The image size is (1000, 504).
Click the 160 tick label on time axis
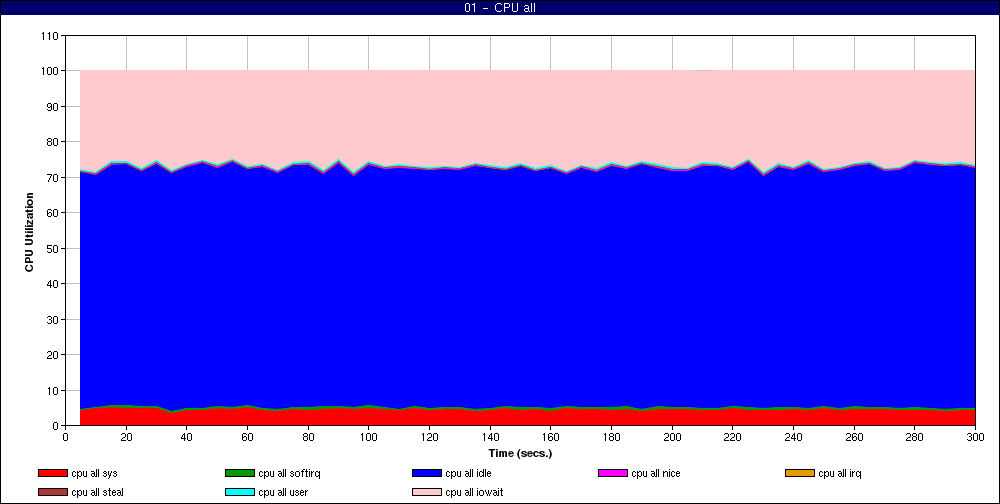tap(550, 437)
